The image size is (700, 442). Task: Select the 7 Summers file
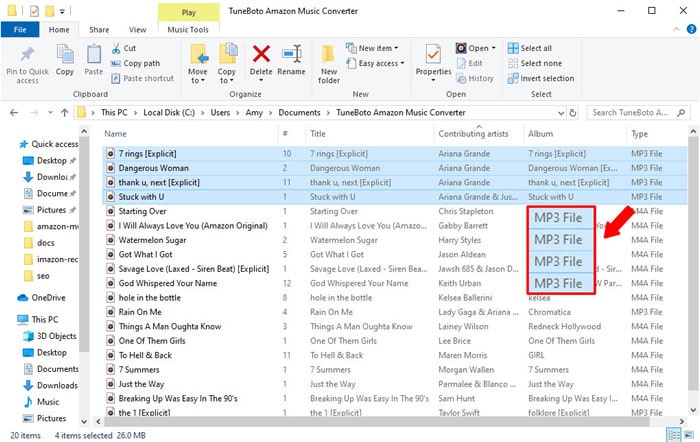pos(139,369)
